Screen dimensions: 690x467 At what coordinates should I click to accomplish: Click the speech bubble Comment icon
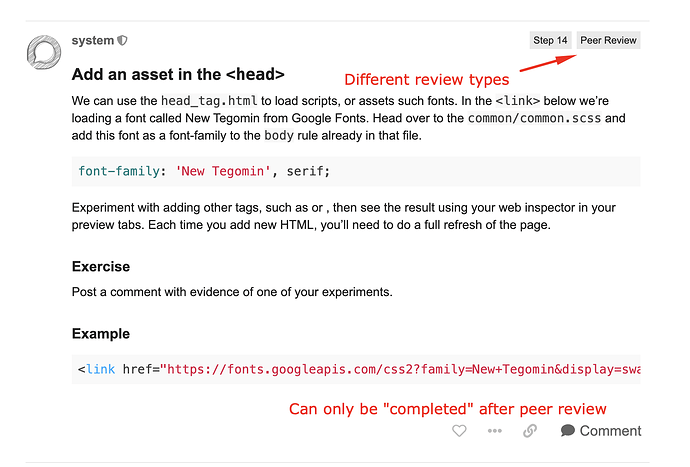pos(568,430)
